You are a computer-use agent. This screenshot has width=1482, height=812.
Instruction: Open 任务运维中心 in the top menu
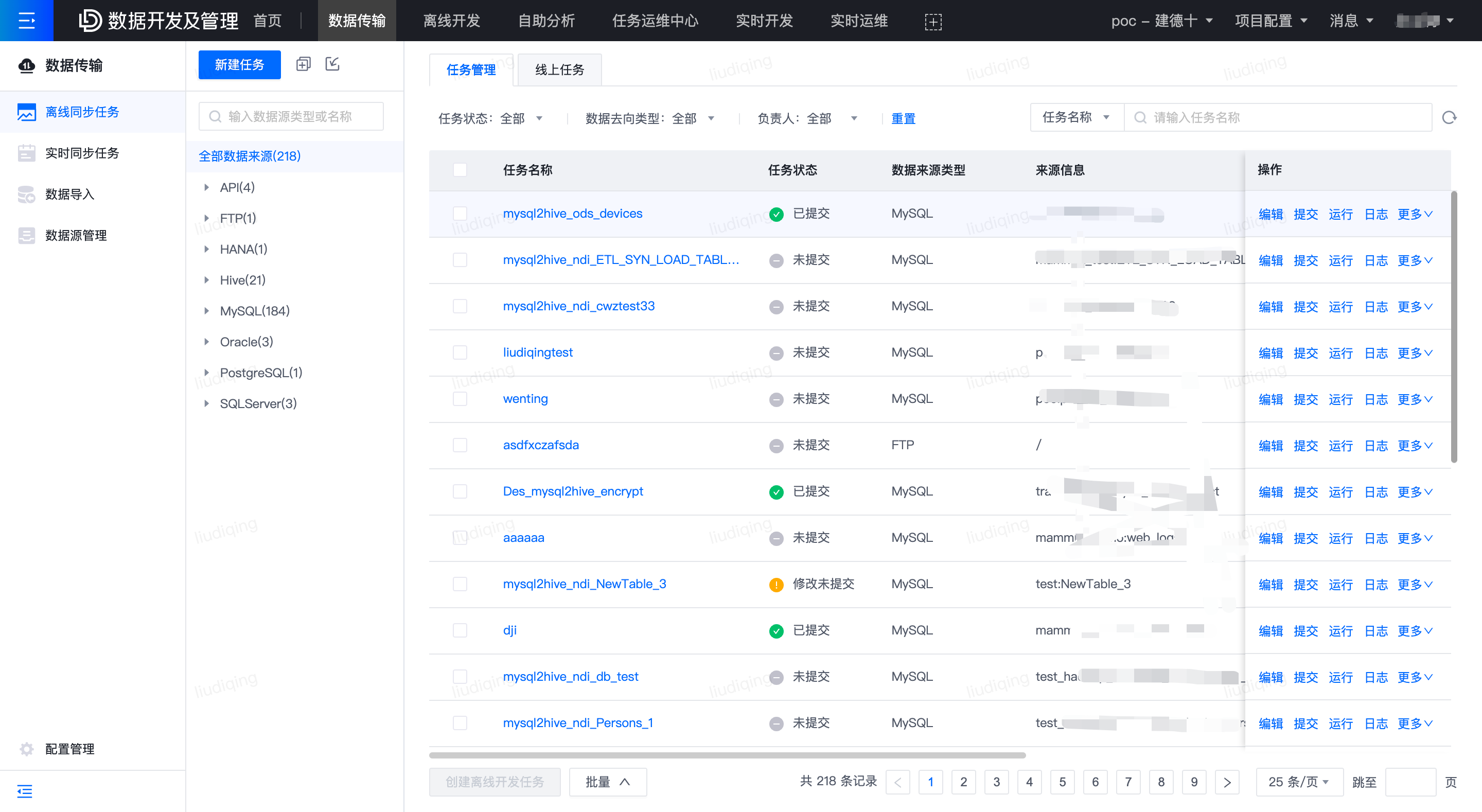click(x=655, y=21)
